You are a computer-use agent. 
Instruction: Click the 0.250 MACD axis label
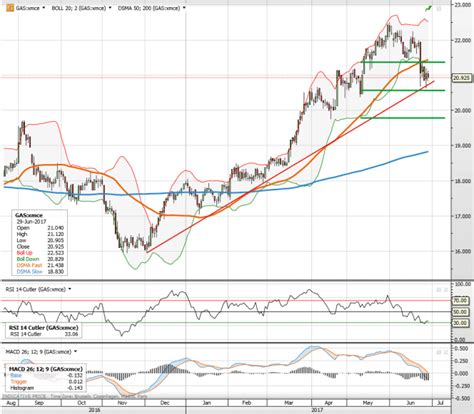click(462, 361)
